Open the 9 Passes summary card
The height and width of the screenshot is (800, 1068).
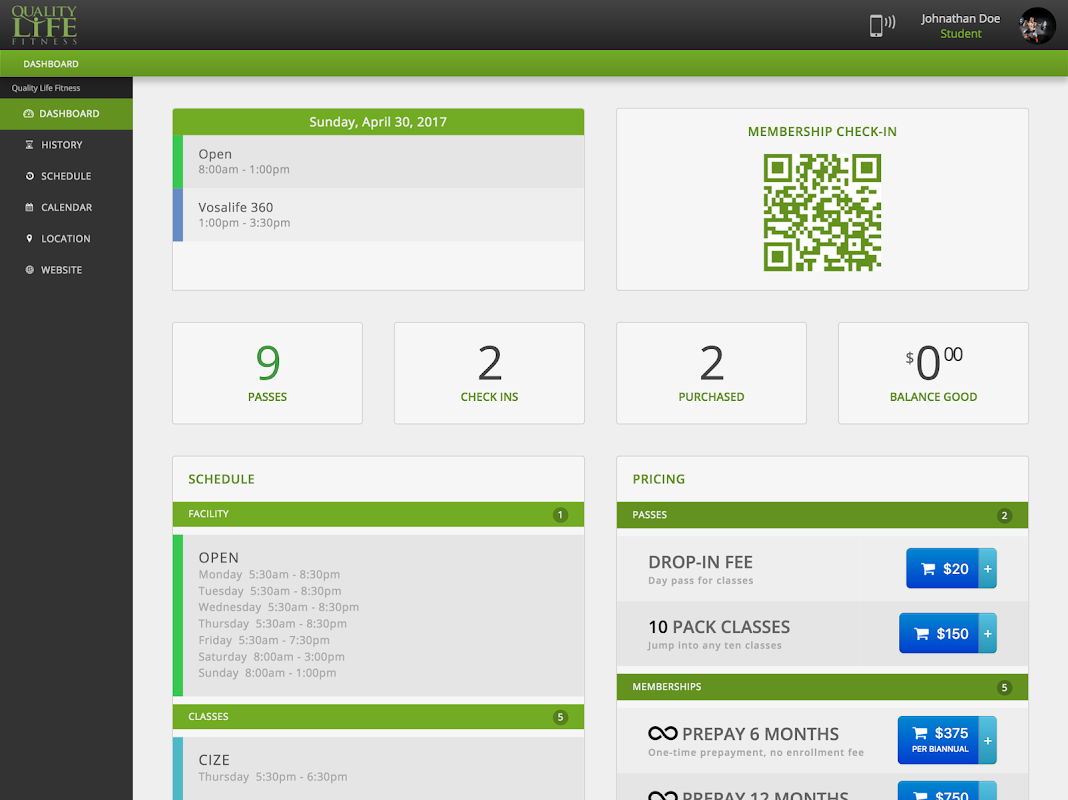[267, 373]
